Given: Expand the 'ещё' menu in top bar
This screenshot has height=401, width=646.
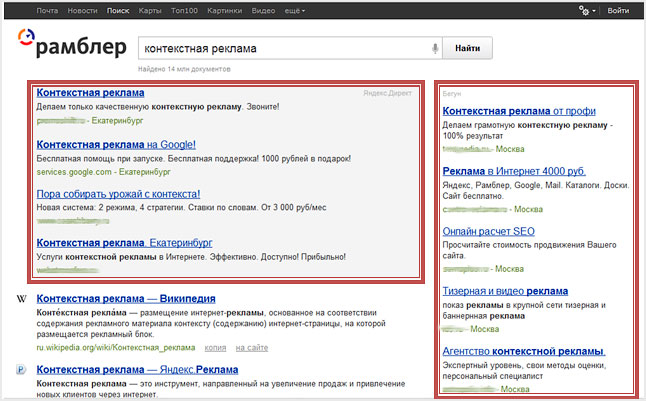Looking at the screenshot, I should tap(295, 11).
